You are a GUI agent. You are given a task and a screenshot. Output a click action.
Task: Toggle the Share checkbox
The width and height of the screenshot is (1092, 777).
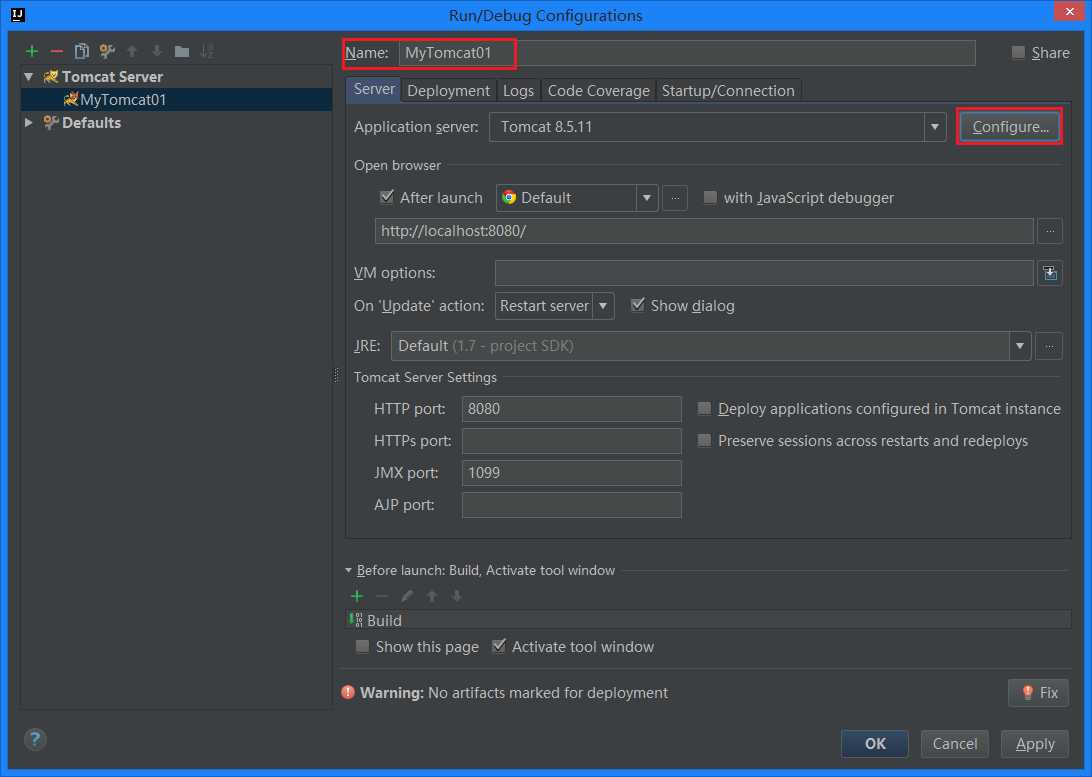[x=1018, y=52]
